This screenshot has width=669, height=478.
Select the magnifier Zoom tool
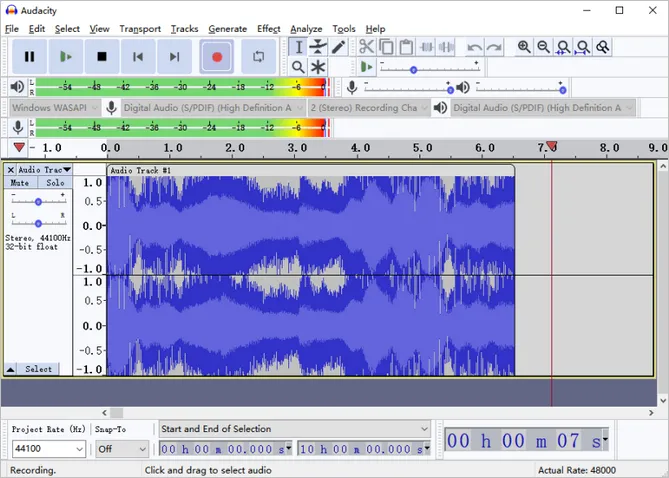(x=298, y=67)
